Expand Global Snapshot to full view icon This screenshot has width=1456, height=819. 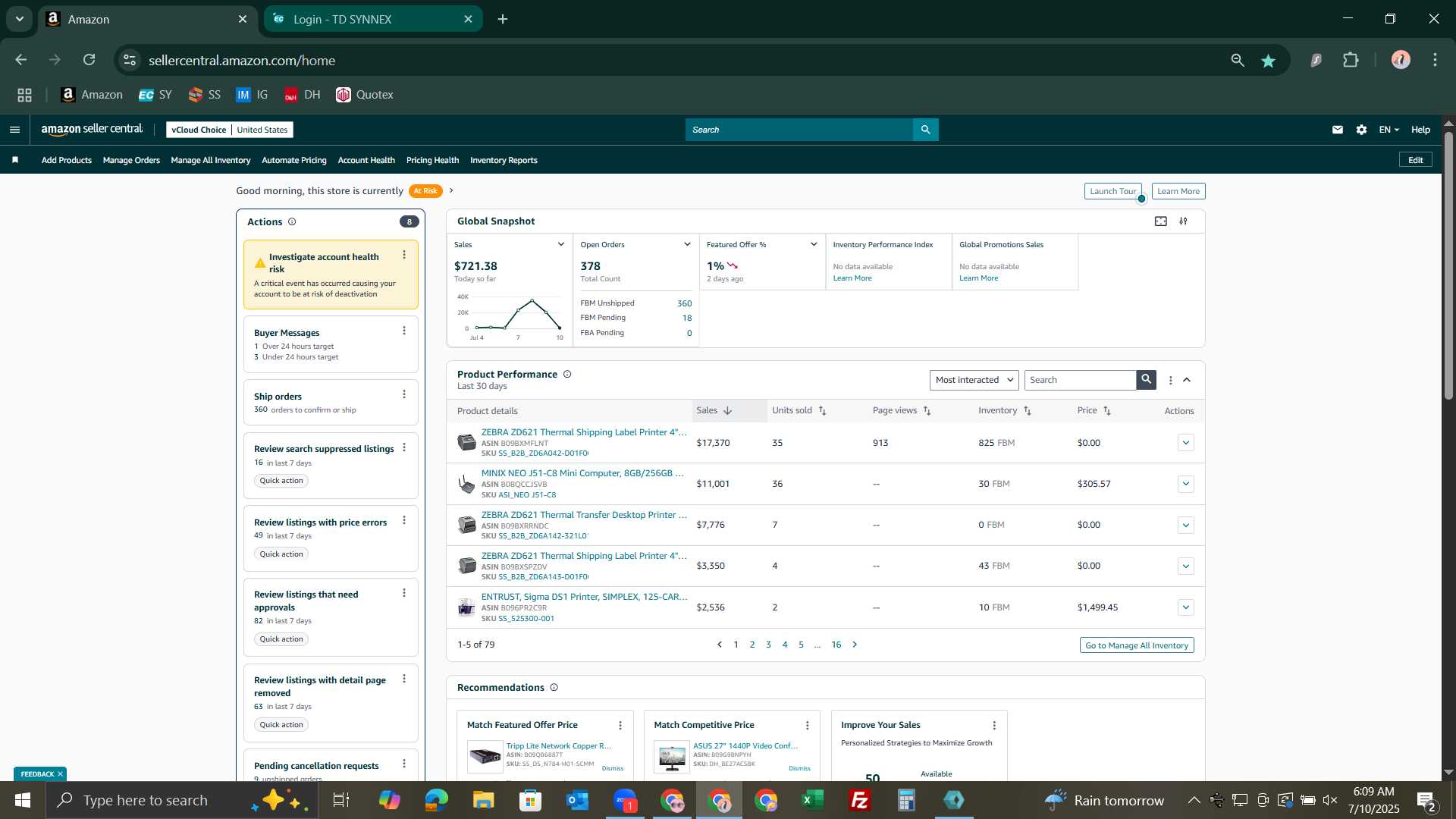(x=1161, y=221)
